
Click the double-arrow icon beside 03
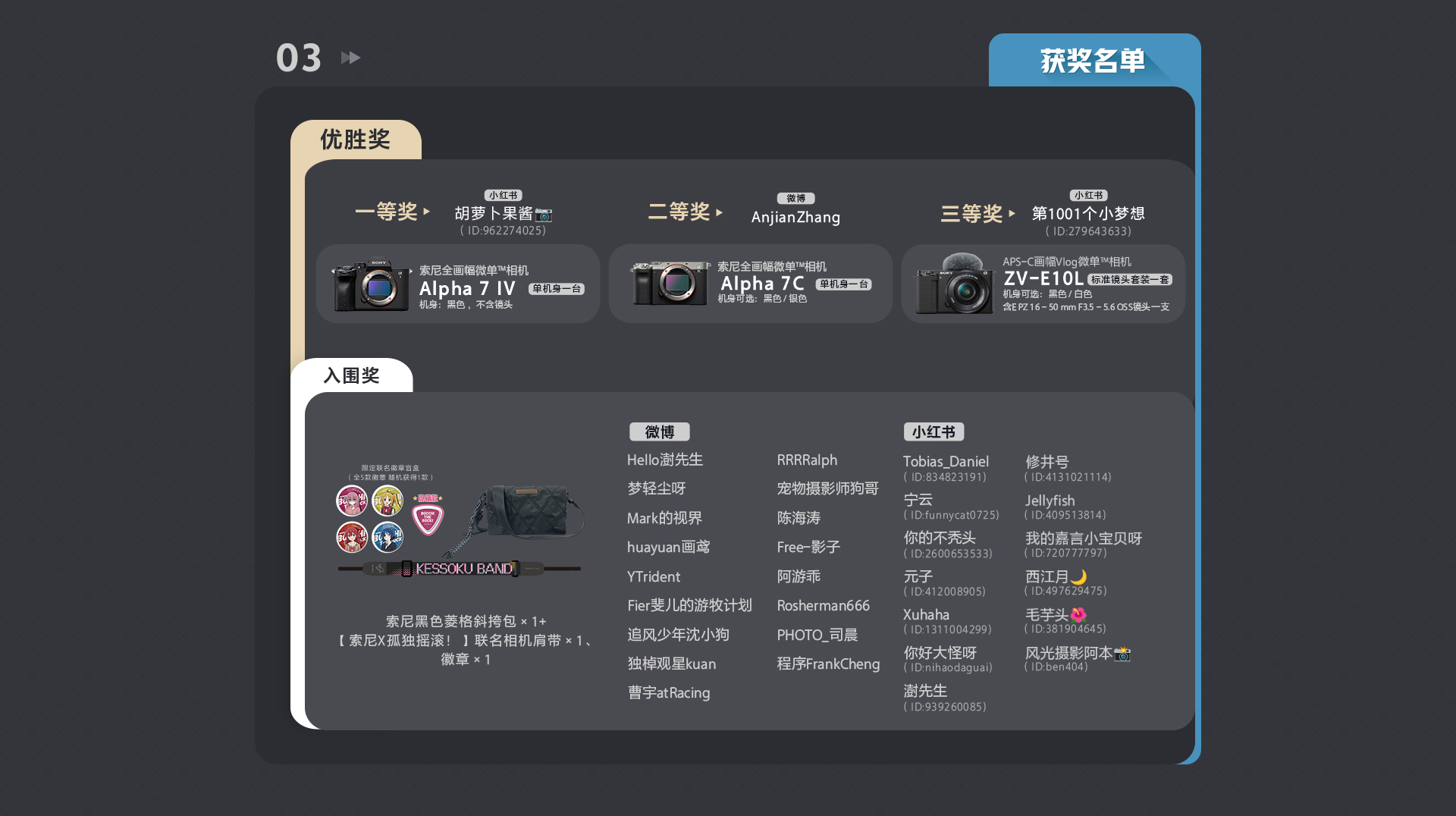pos(350,58)
